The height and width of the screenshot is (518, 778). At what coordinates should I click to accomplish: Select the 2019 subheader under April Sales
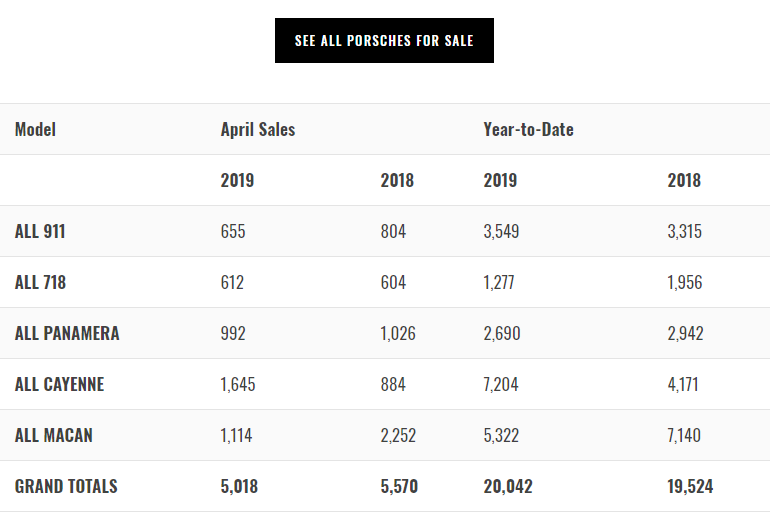(x=237, y=181)
